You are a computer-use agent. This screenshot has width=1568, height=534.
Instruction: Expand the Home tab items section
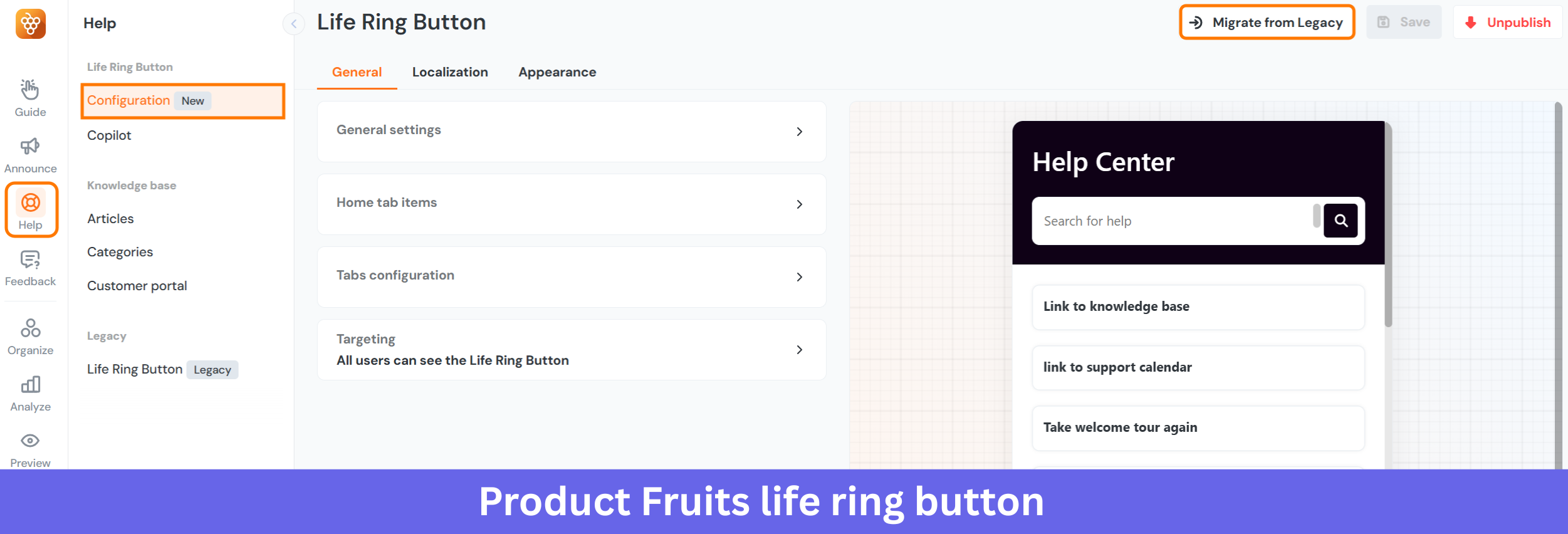click(x=572, y=204)
